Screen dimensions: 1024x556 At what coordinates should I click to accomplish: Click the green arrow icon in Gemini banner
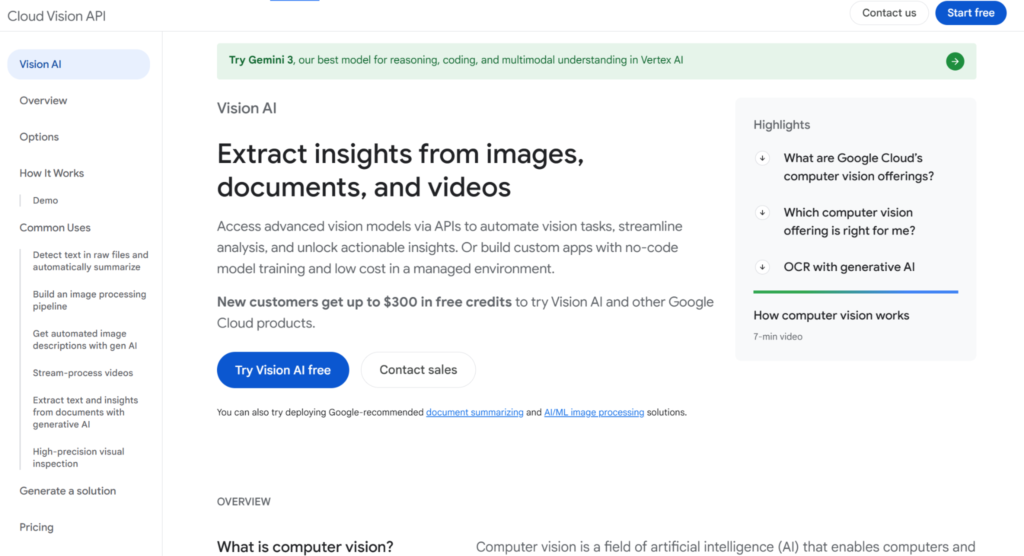(x=955, y=61)
